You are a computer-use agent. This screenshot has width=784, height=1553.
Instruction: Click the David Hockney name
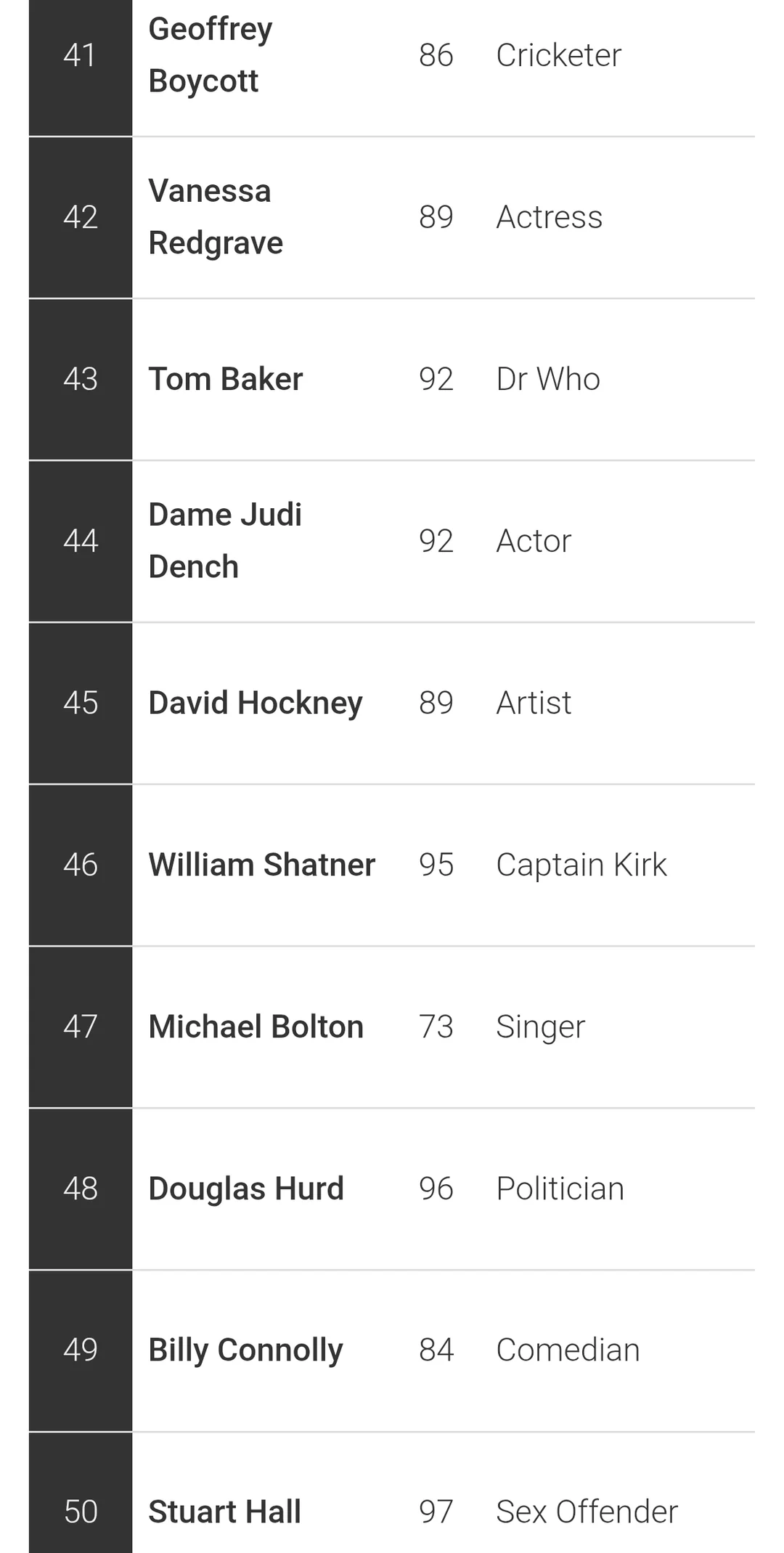[256, 703]
